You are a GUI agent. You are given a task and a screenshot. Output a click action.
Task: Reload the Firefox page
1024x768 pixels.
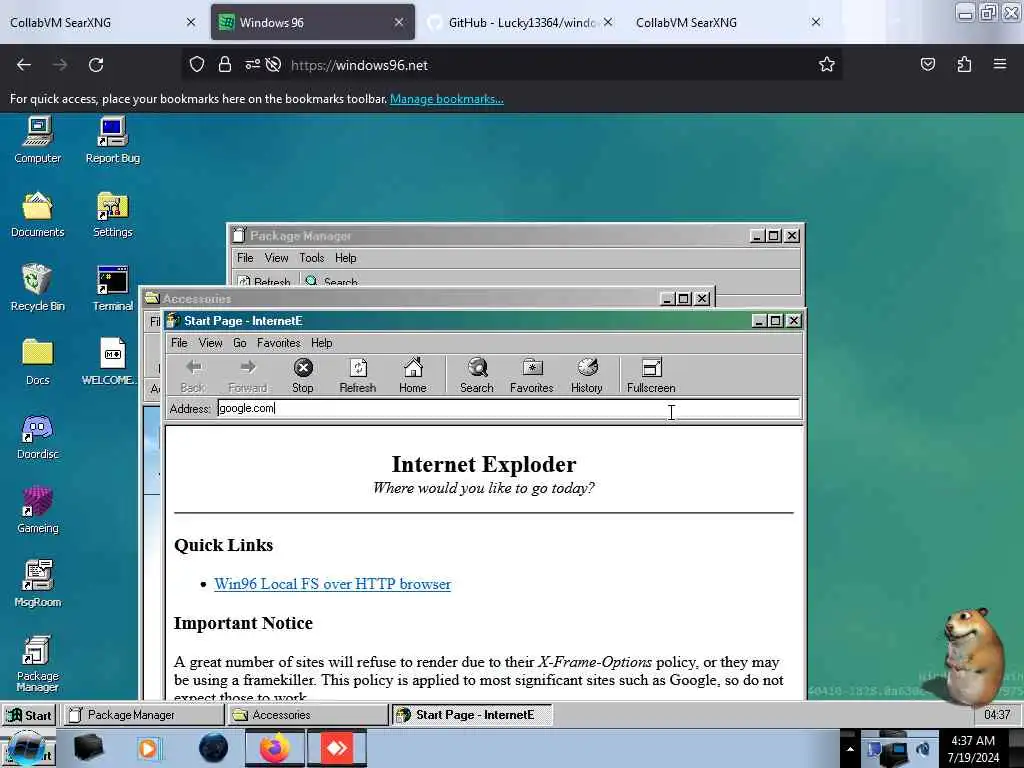point(96,65)
